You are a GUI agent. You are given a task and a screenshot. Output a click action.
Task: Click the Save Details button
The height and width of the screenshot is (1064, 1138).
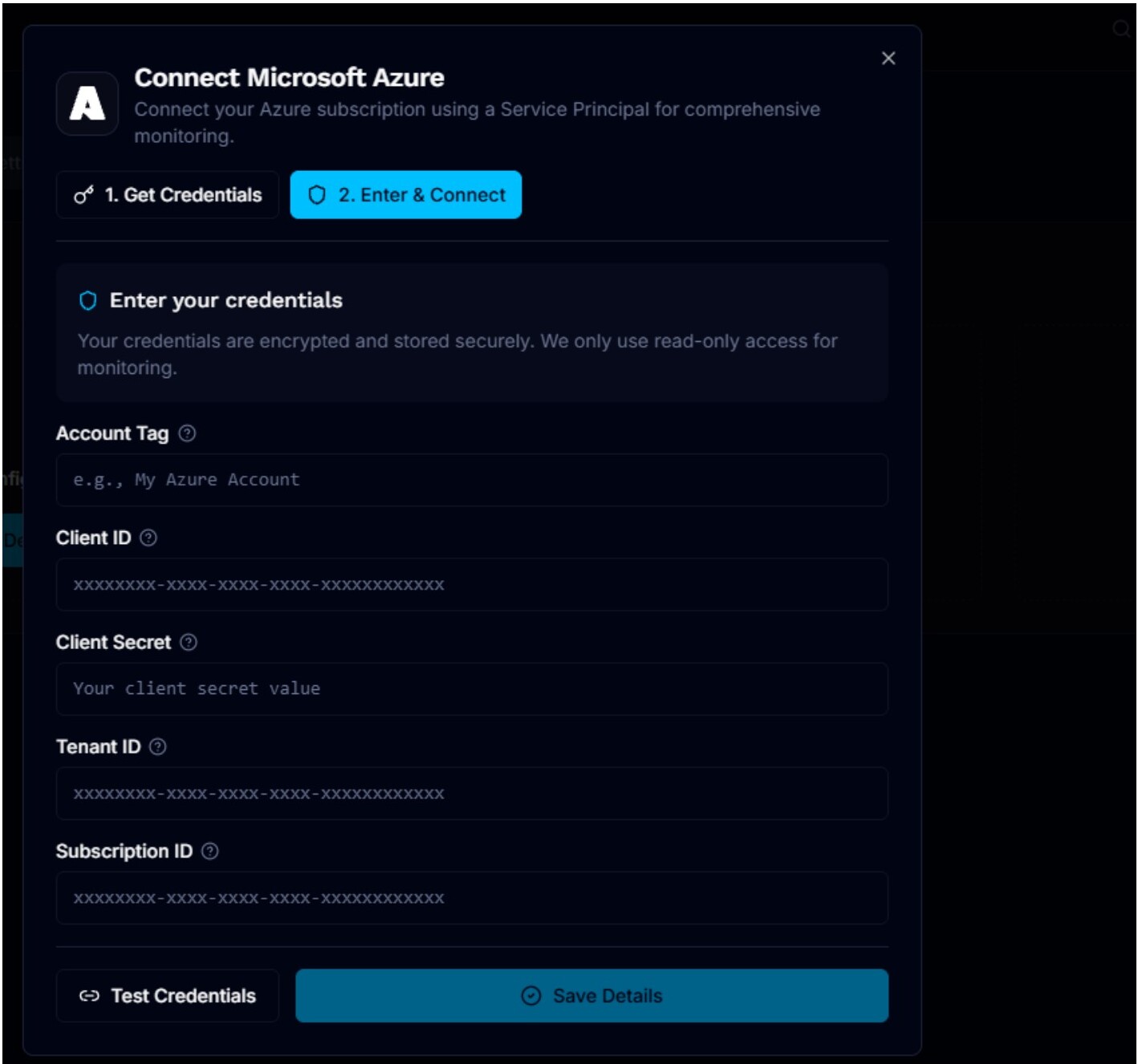tap(592, 996)
